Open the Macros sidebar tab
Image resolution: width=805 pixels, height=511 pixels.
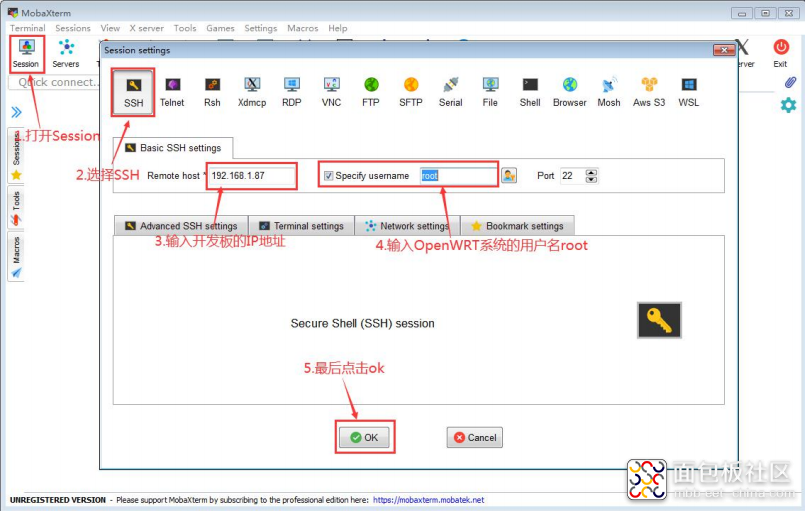[x=16, y=257]
